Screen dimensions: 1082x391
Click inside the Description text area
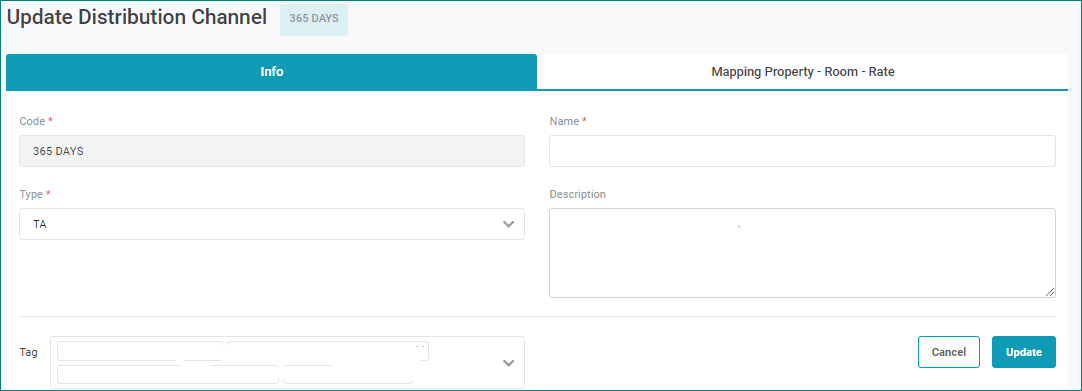(802, 253)
